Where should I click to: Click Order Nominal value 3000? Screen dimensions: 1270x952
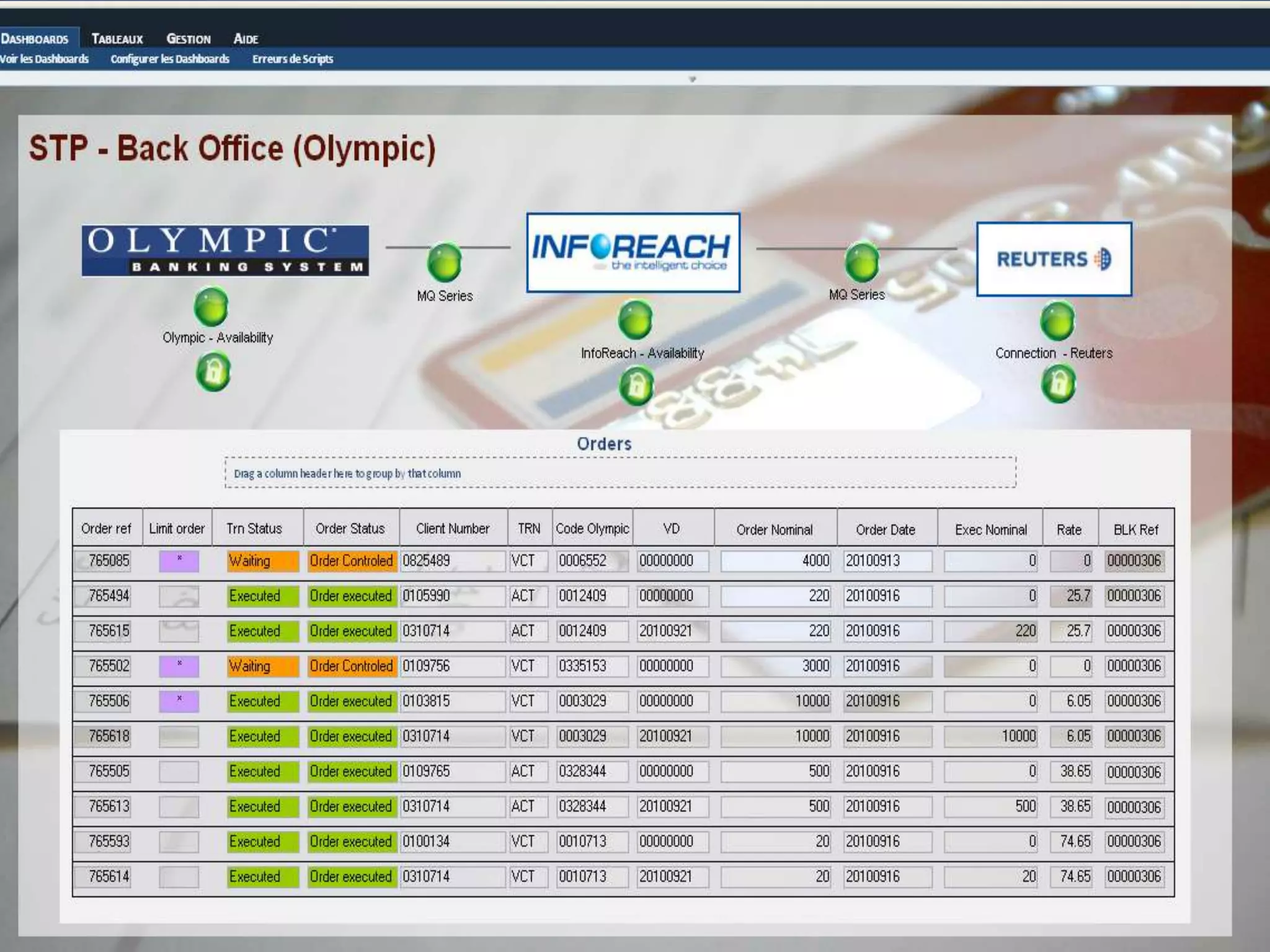click(x=776, y=666)
